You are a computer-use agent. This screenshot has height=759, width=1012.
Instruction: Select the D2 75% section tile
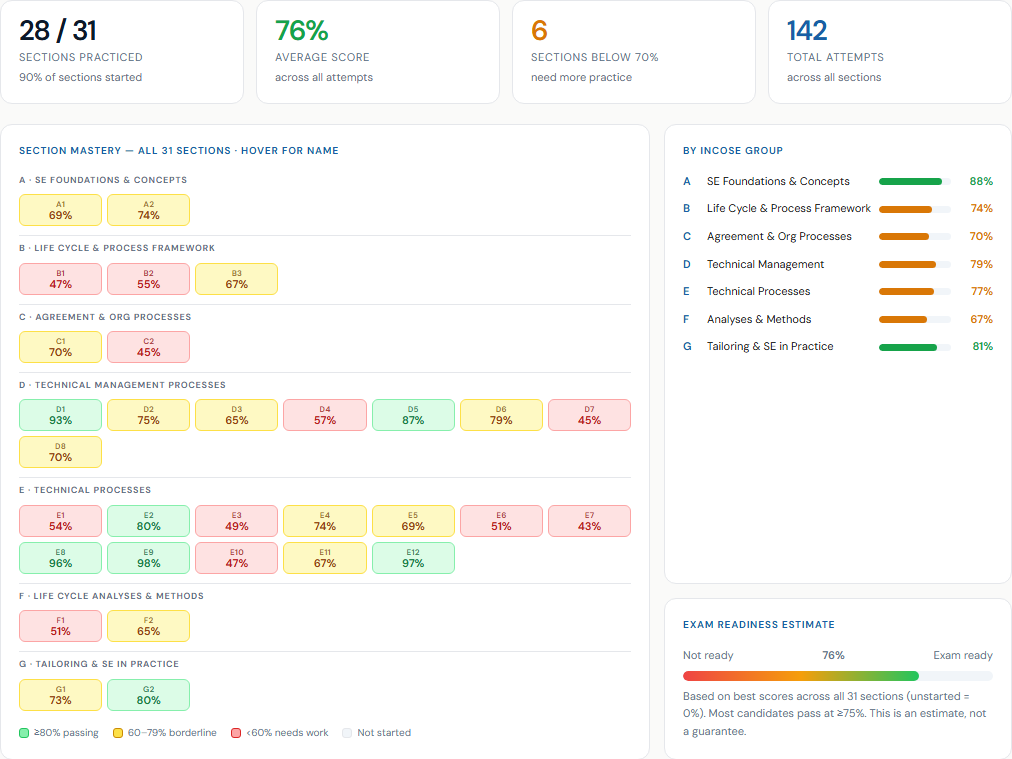[x=148, y=415]
